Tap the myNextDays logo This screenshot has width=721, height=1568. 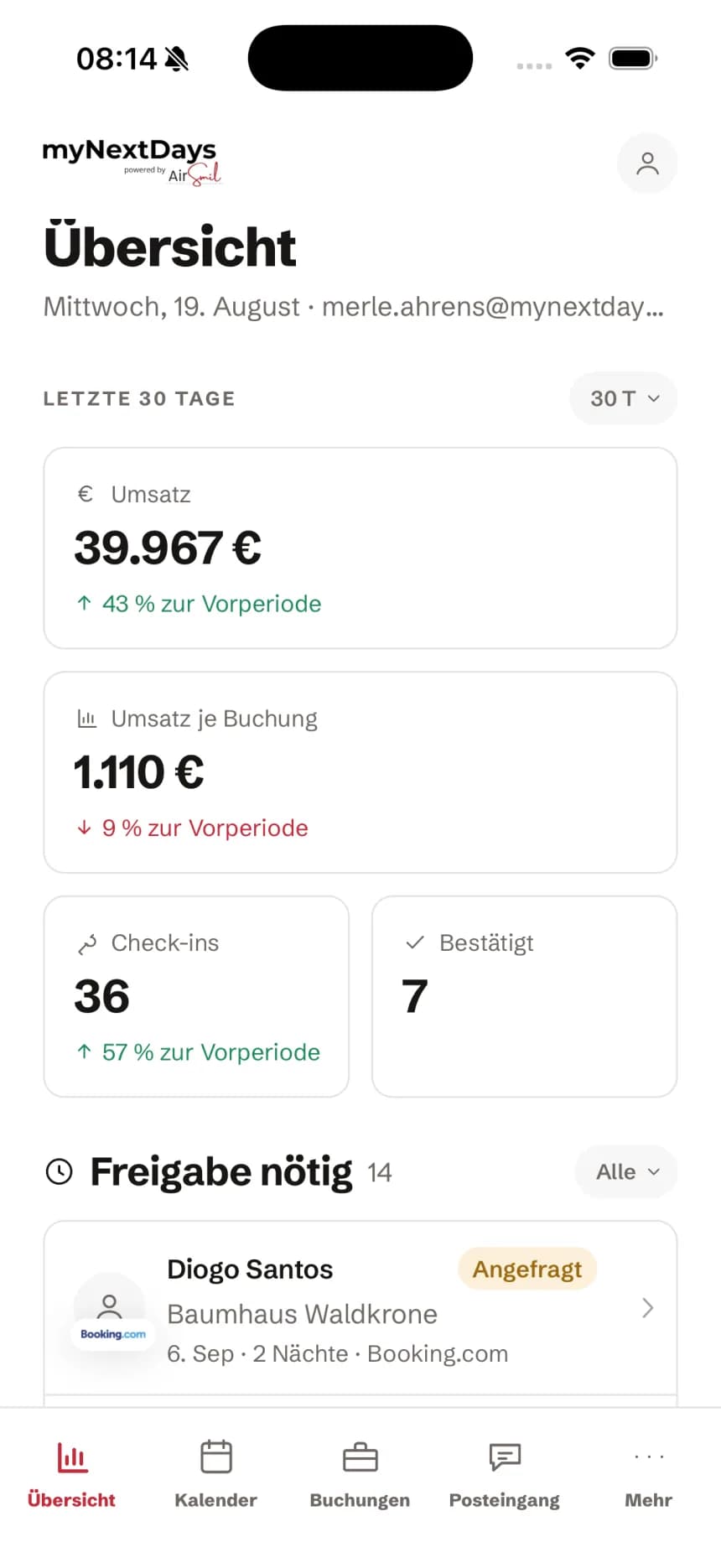coord(132,162)
